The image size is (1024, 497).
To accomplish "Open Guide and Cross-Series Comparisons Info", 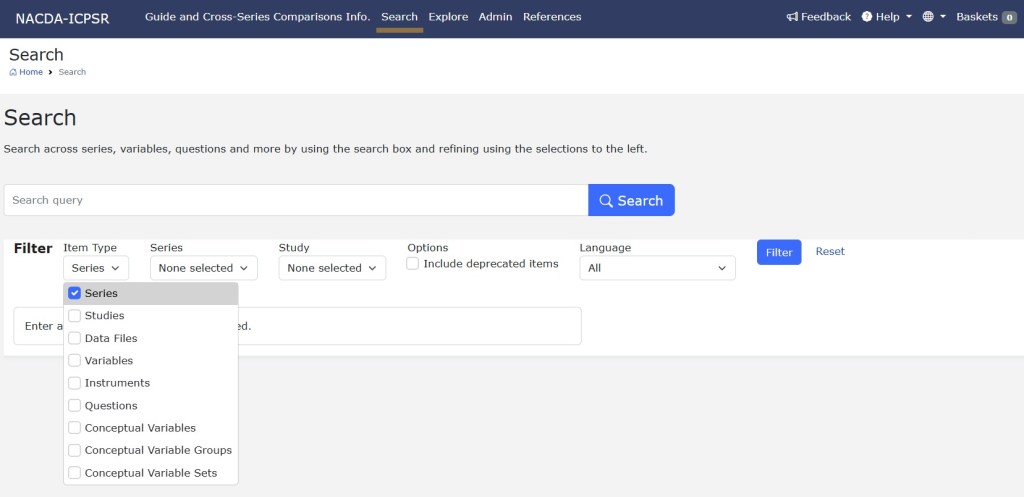I will pyautogui.click(x=257, y=17).
